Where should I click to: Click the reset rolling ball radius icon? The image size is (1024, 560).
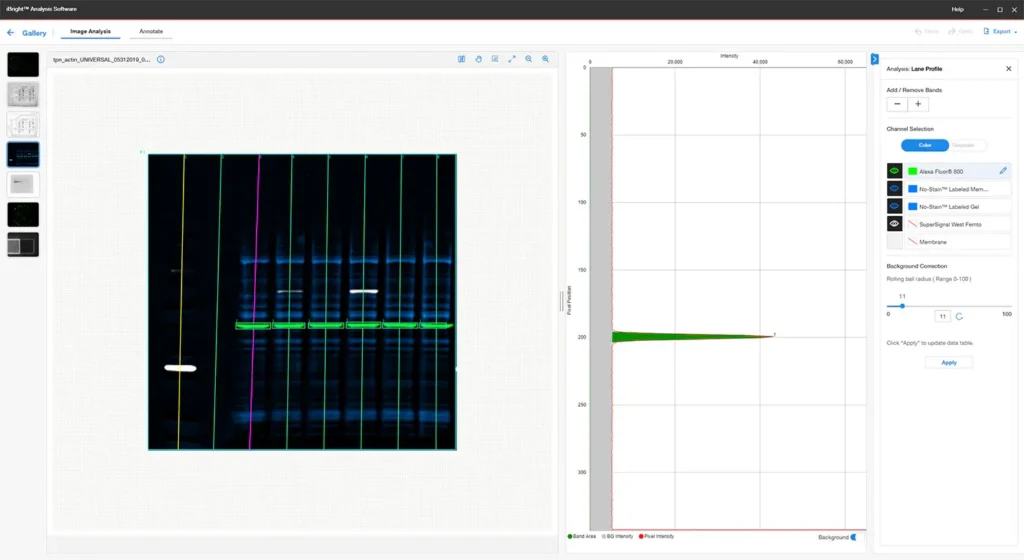(x=960, y=316)
